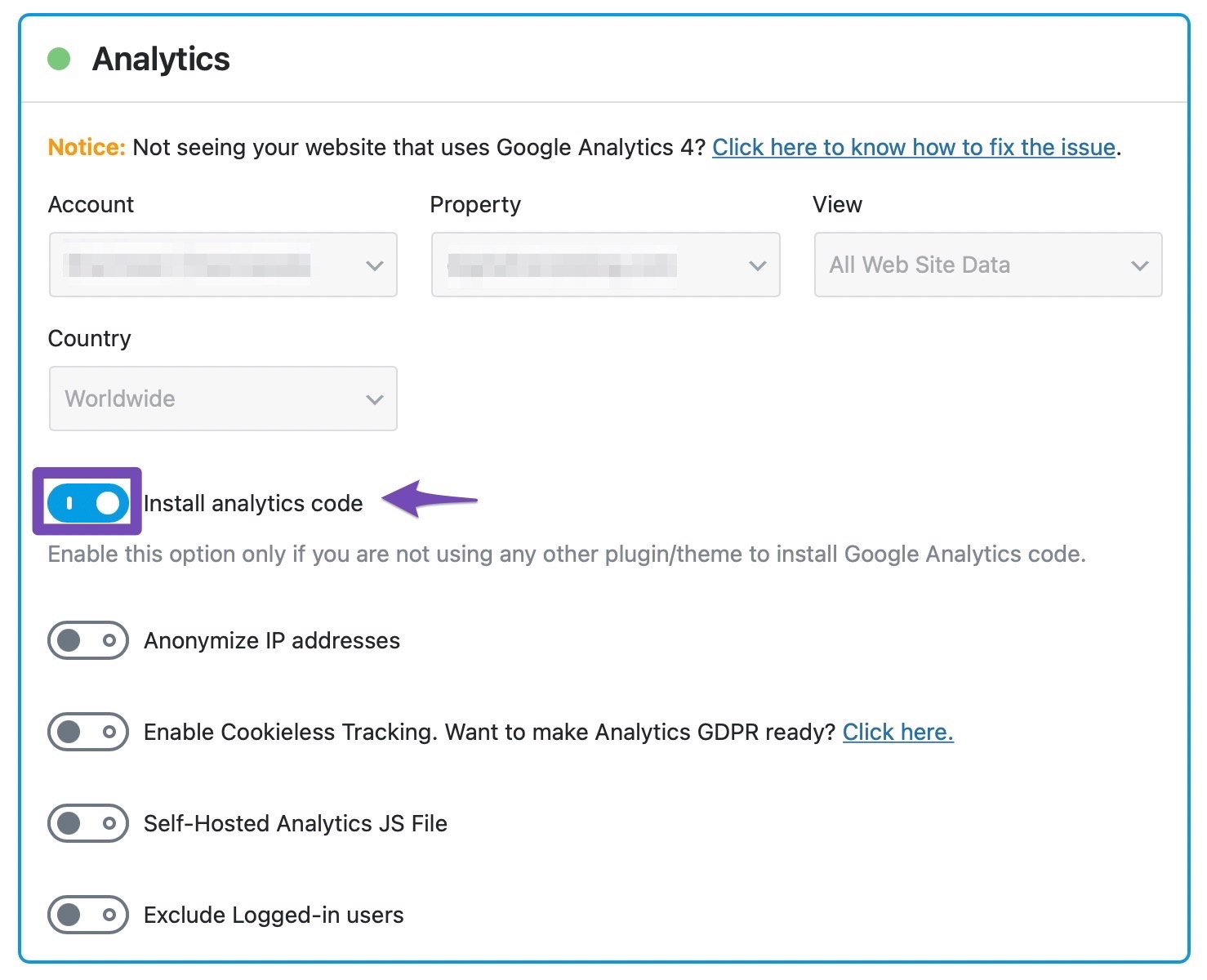The height and width of the screenshot is (980, 1207).
Task: Click 'Click here.' for GDPR-ready Analytics
Action: tap(897, 732)
